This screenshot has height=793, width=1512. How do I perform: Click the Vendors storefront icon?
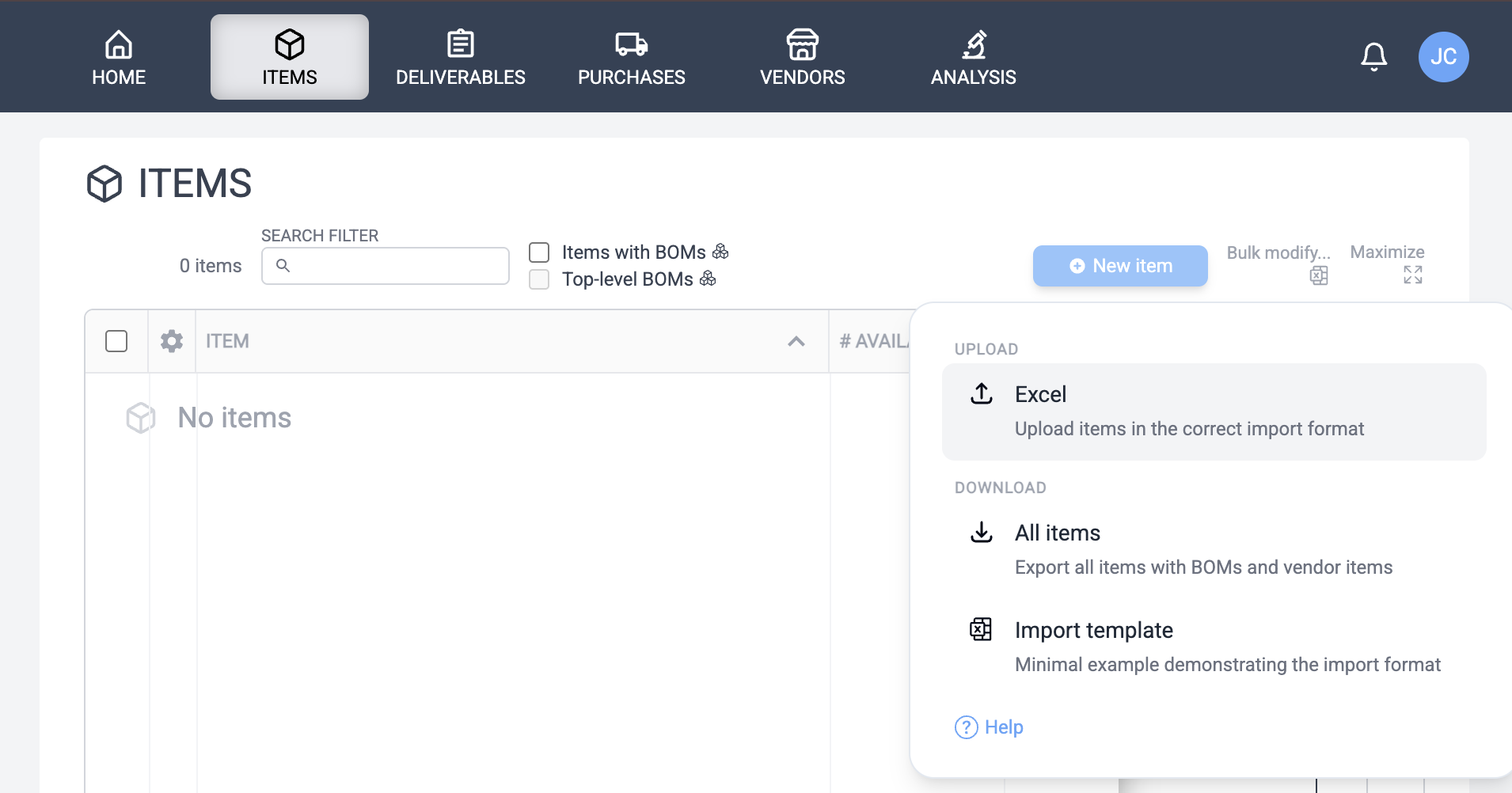(802, 44)
